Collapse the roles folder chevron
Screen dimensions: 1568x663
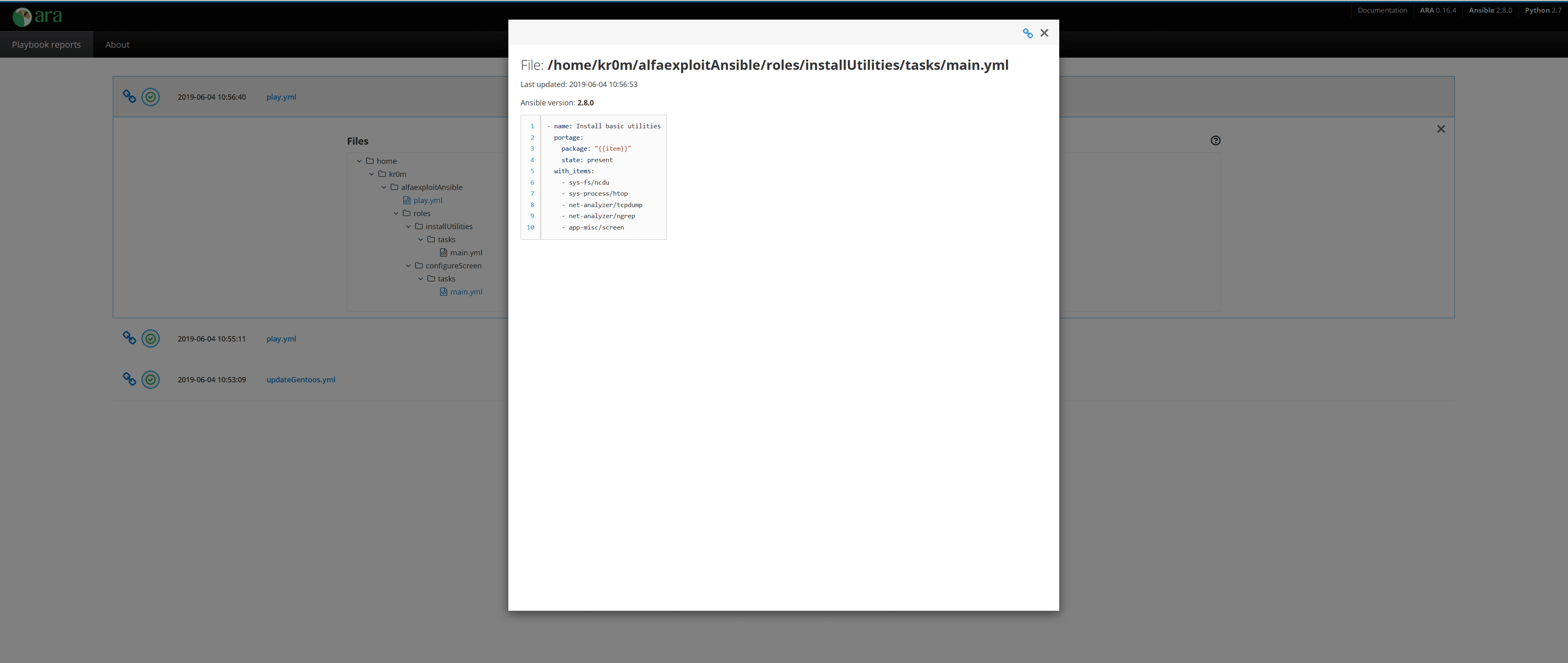[396, 214]
